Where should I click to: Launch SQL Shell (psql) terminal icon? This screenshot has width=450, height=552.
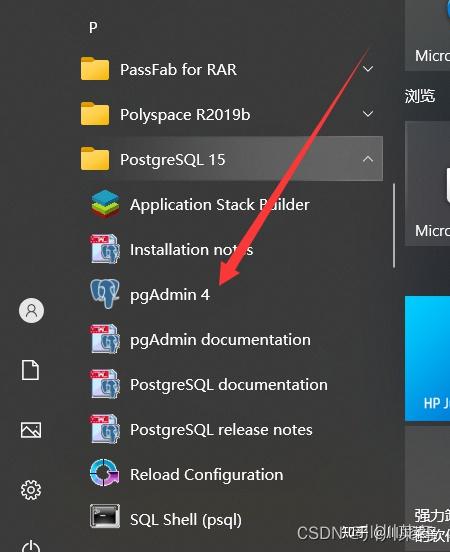(x=105, y=516)
